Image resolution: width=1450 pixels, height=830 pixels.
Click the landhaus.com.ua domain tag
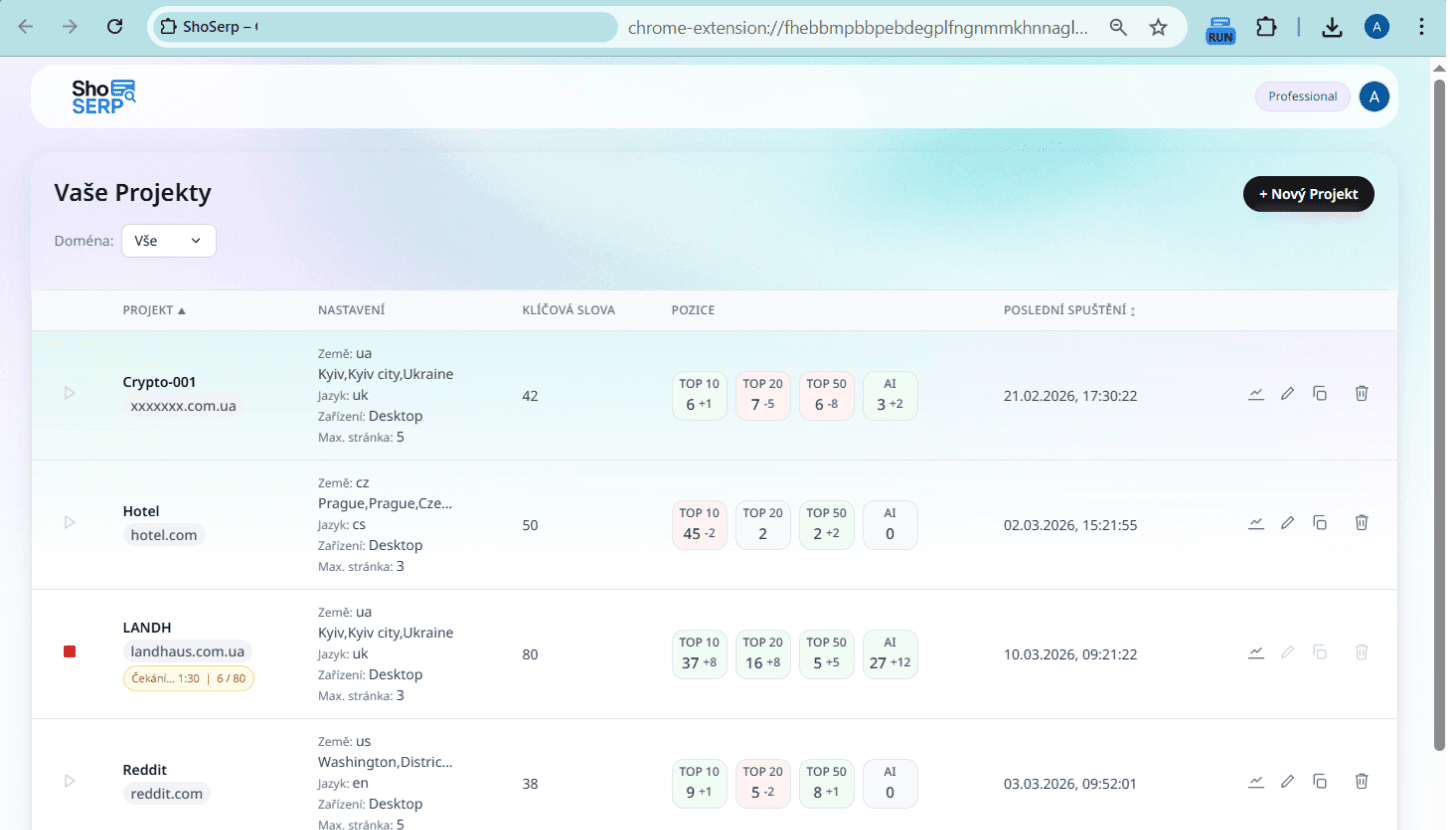188,651
